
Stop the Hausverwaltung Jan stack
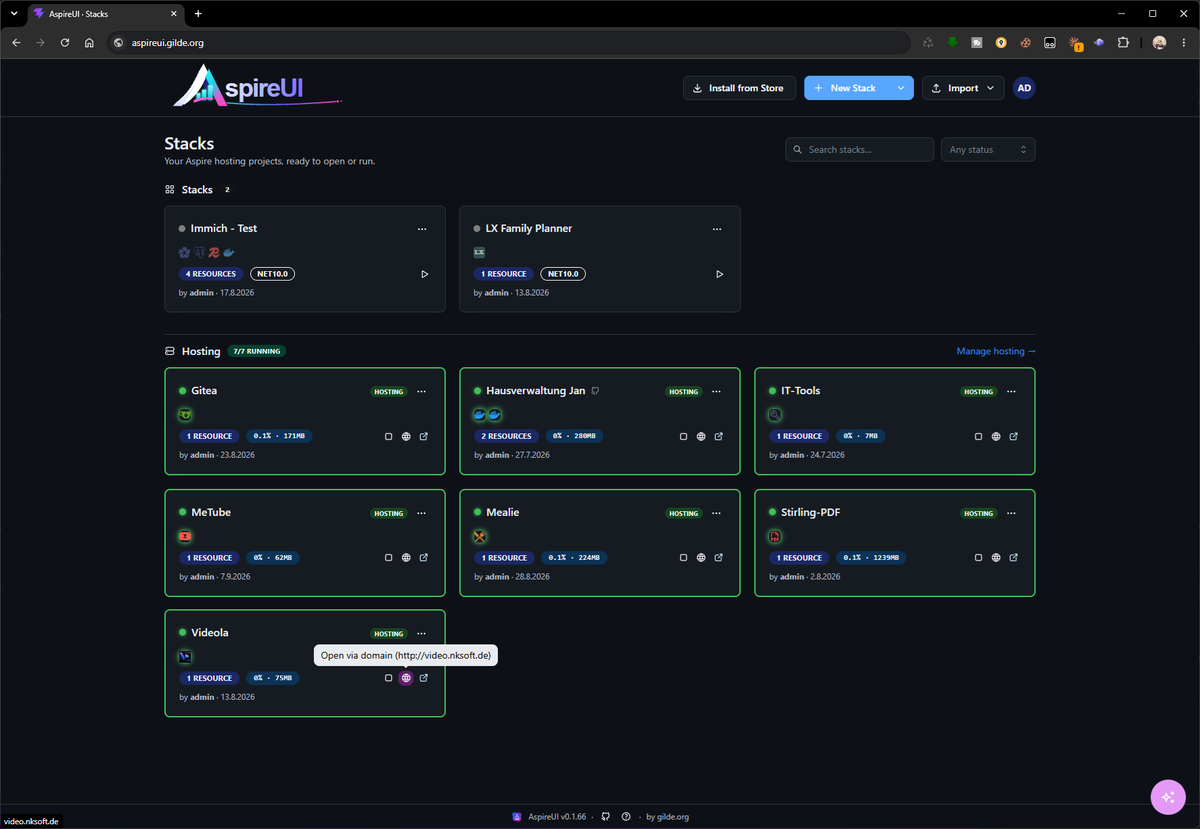[684, 436]
